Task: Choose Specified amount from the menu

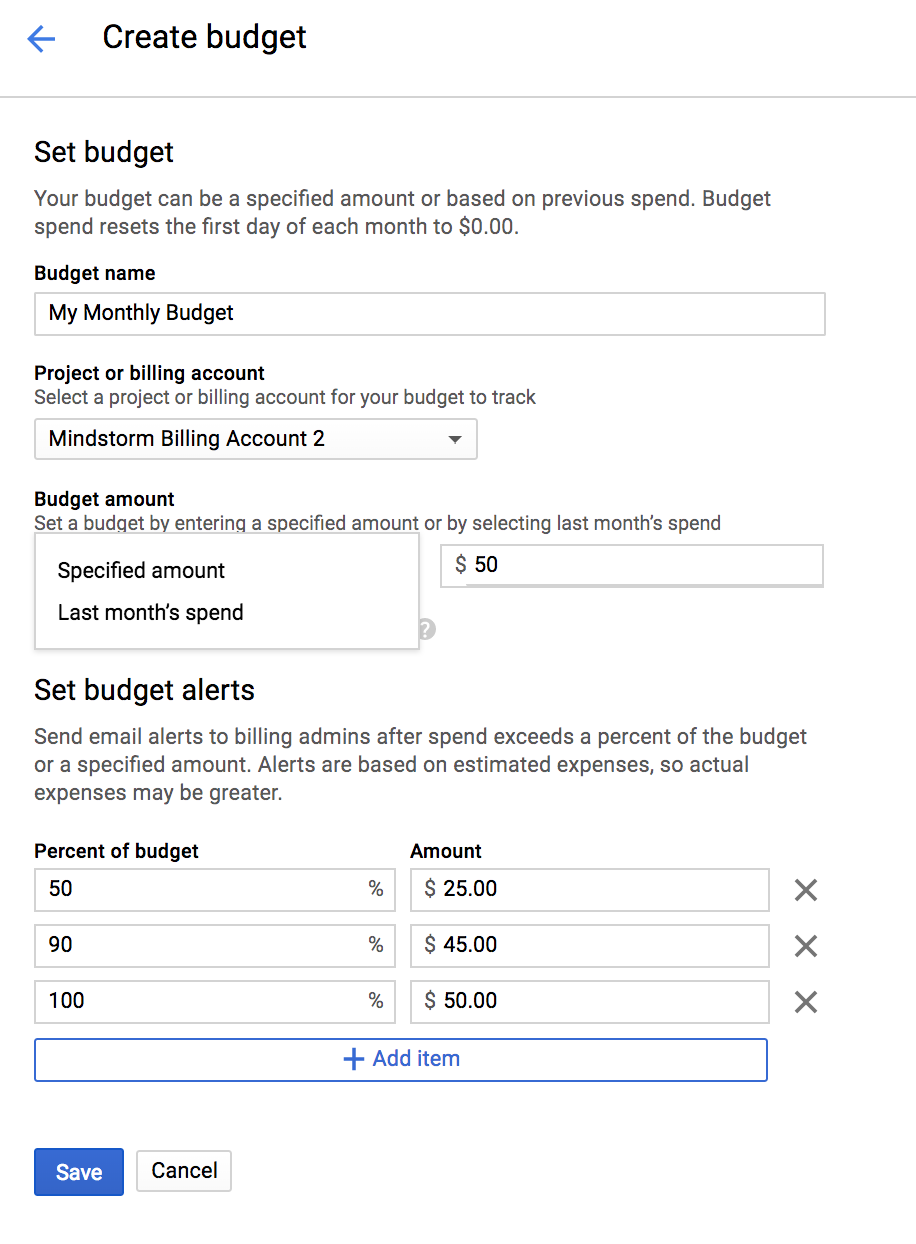Action: (142, 571)
